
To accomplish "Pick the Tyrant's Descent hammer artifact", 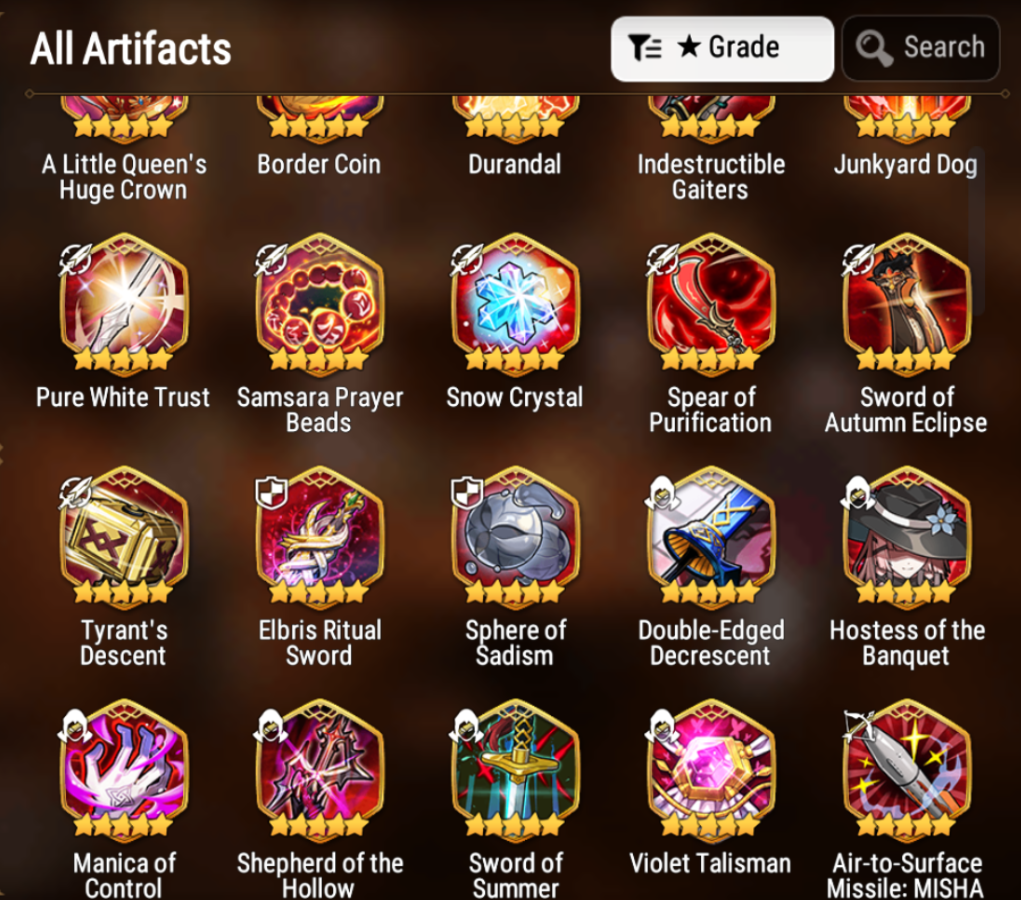I will coord(124,537).
